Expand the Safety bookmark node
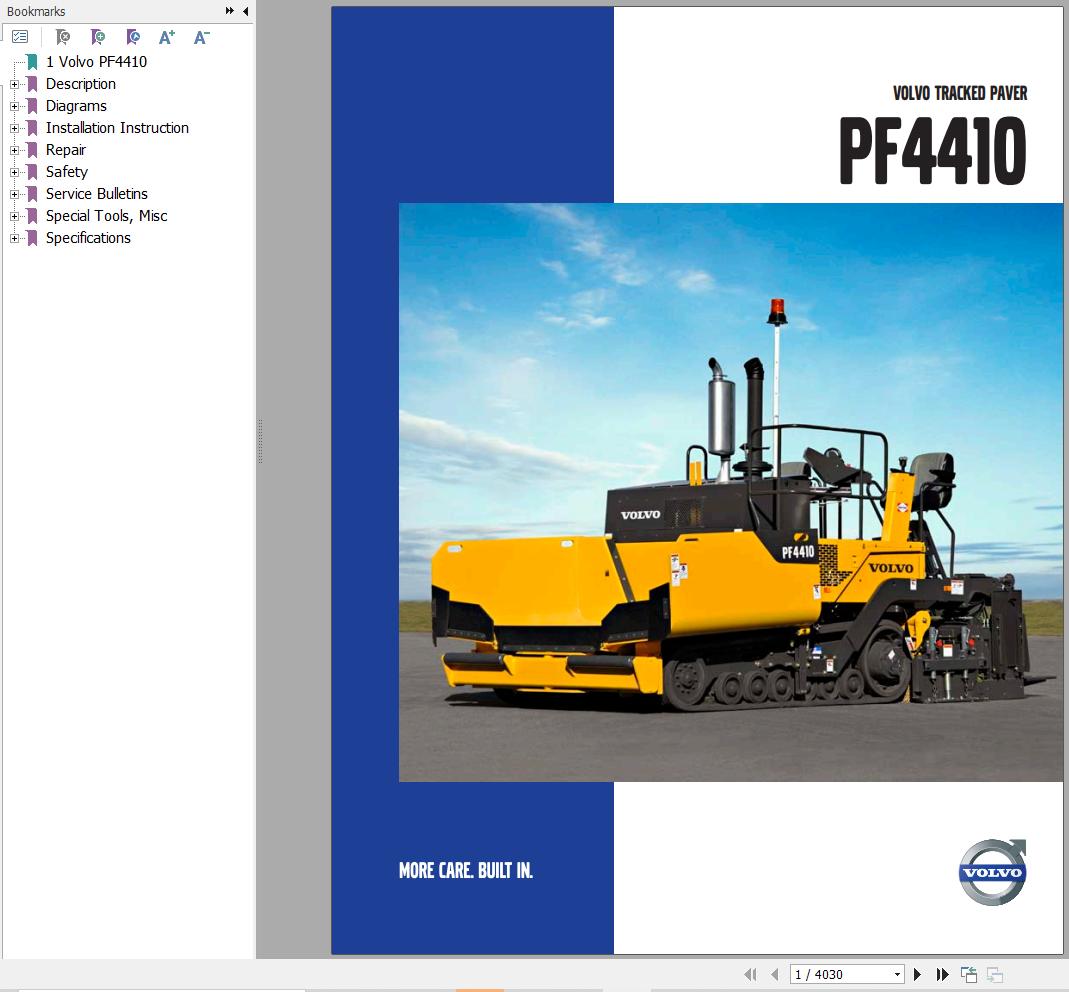 [x=14, y=172]
